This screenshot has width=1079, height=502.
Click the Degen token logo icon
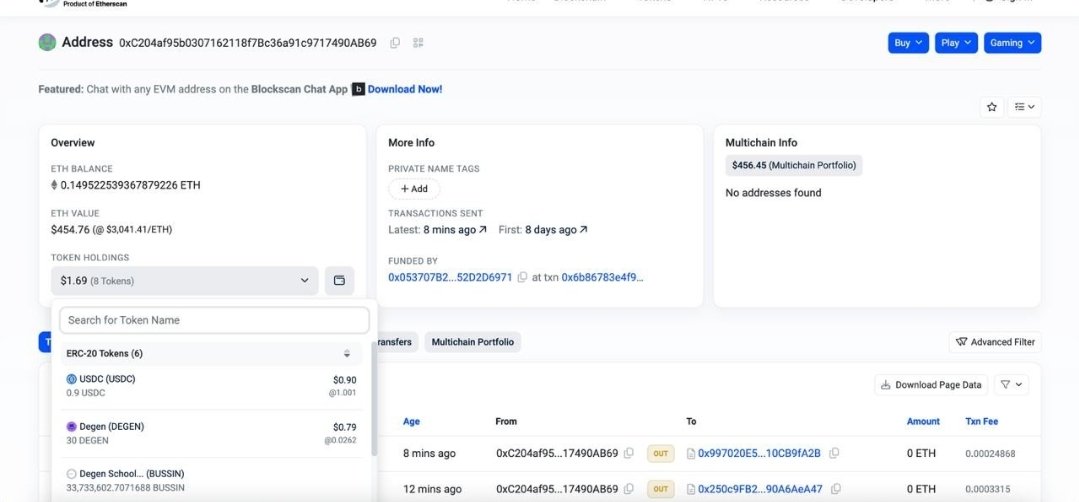(x=72, y=426)
